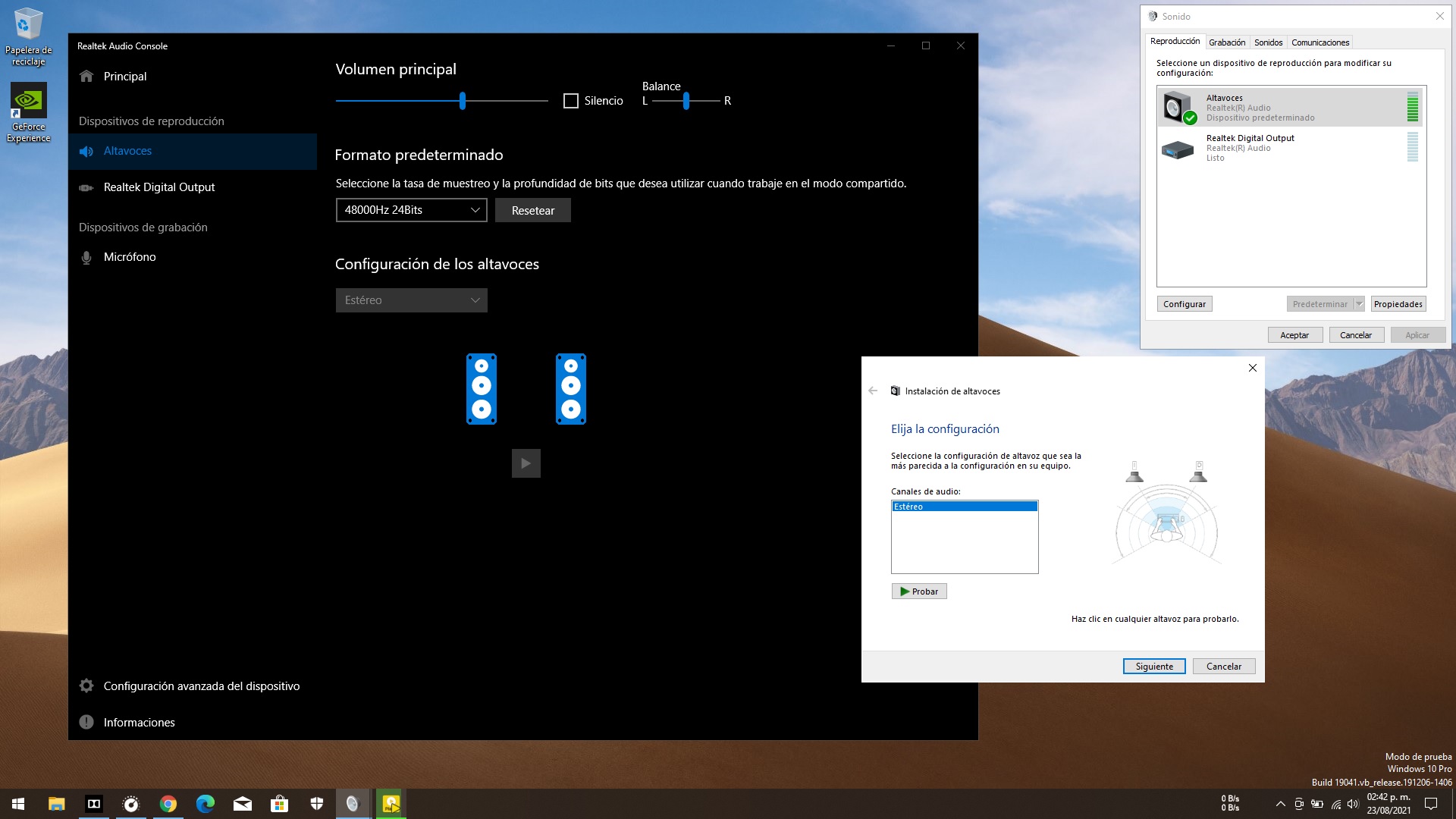Viewport: 1456px width, 819px height.
Task: Select Estéreo in the Canales de audio list
Action: coord(965,507)
